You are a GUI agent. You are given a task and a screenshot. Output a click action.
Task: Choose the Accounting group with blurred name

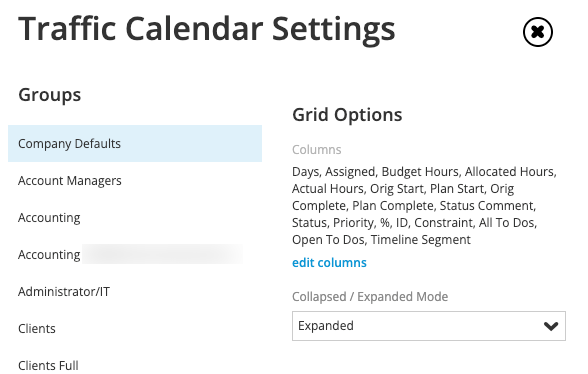pyautogui.click(x=135, y=255)
